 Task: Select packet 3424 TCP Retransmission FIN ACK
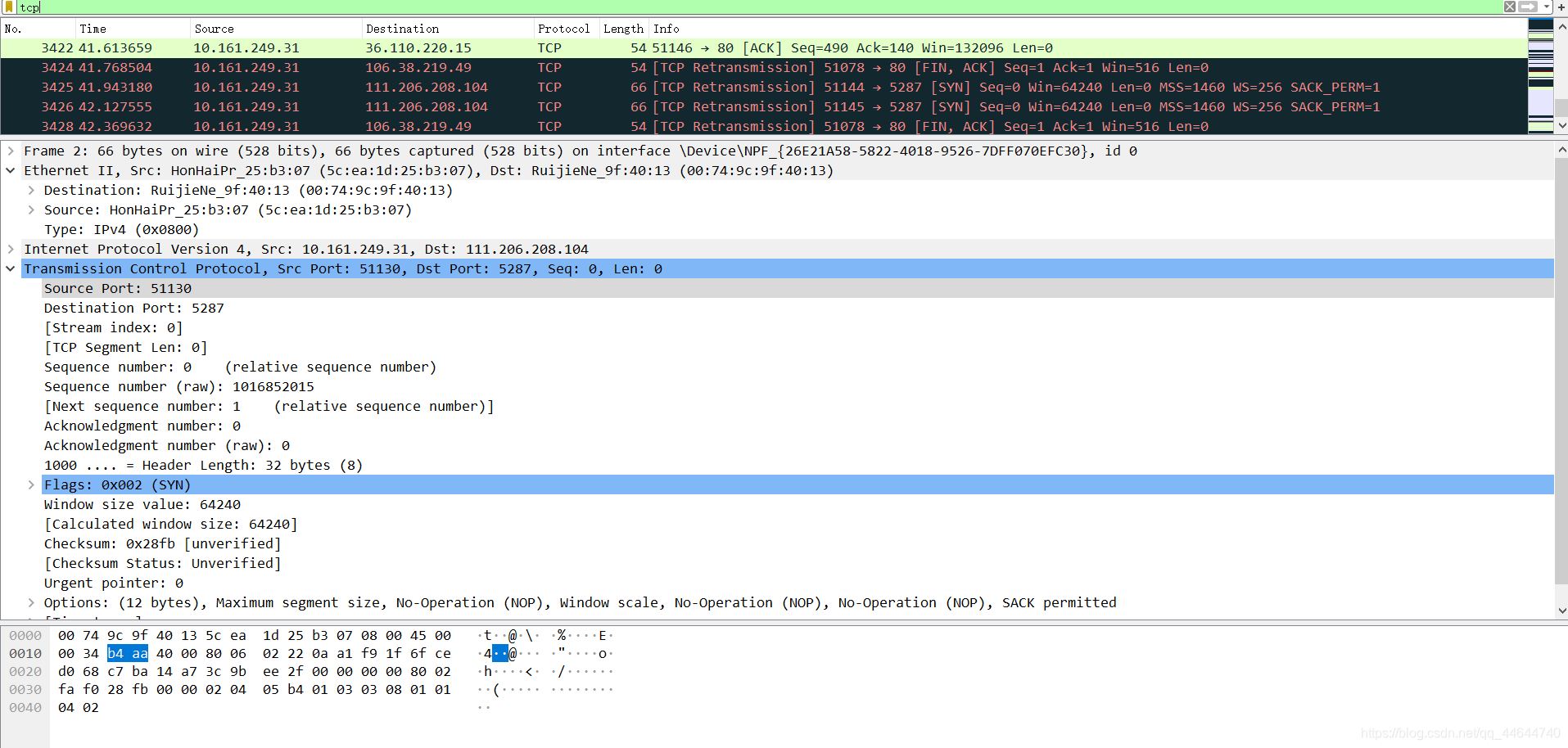point(763,68)
